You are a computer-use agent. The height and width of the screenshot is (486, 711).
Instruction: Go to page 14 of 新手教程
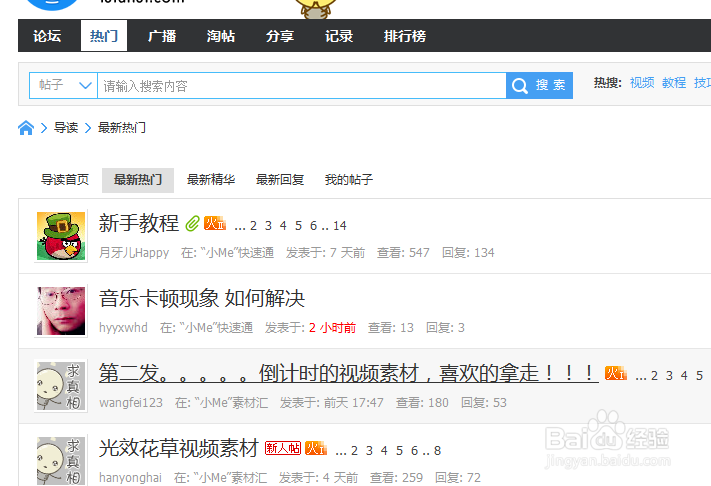(x=340, y=226)
